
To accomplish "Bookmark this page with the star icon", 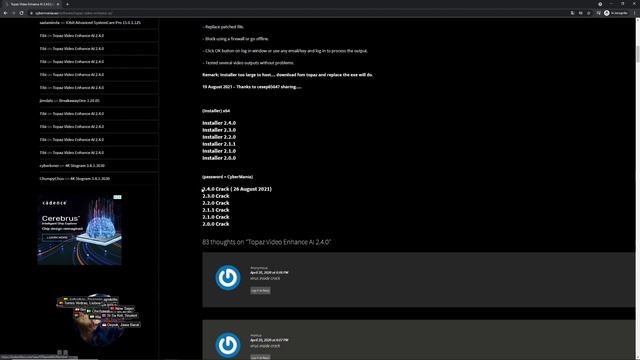I will coord(589,13).
